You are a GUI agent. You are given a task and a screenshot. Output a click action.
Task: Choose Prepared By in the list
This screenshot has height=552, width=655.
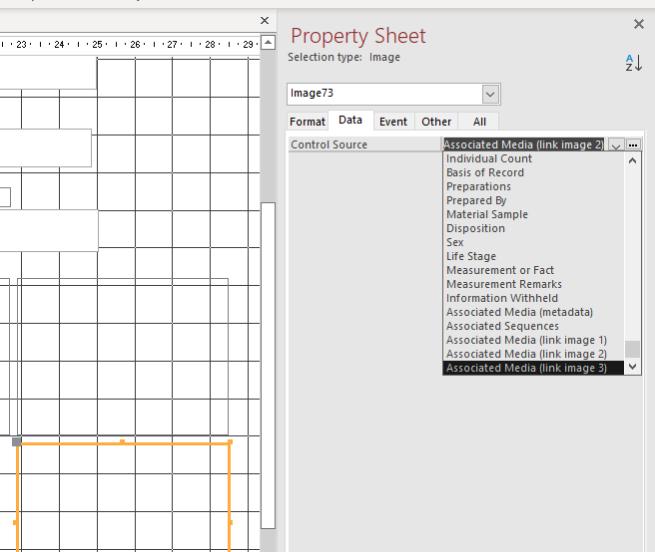click(x=533, y=201)
